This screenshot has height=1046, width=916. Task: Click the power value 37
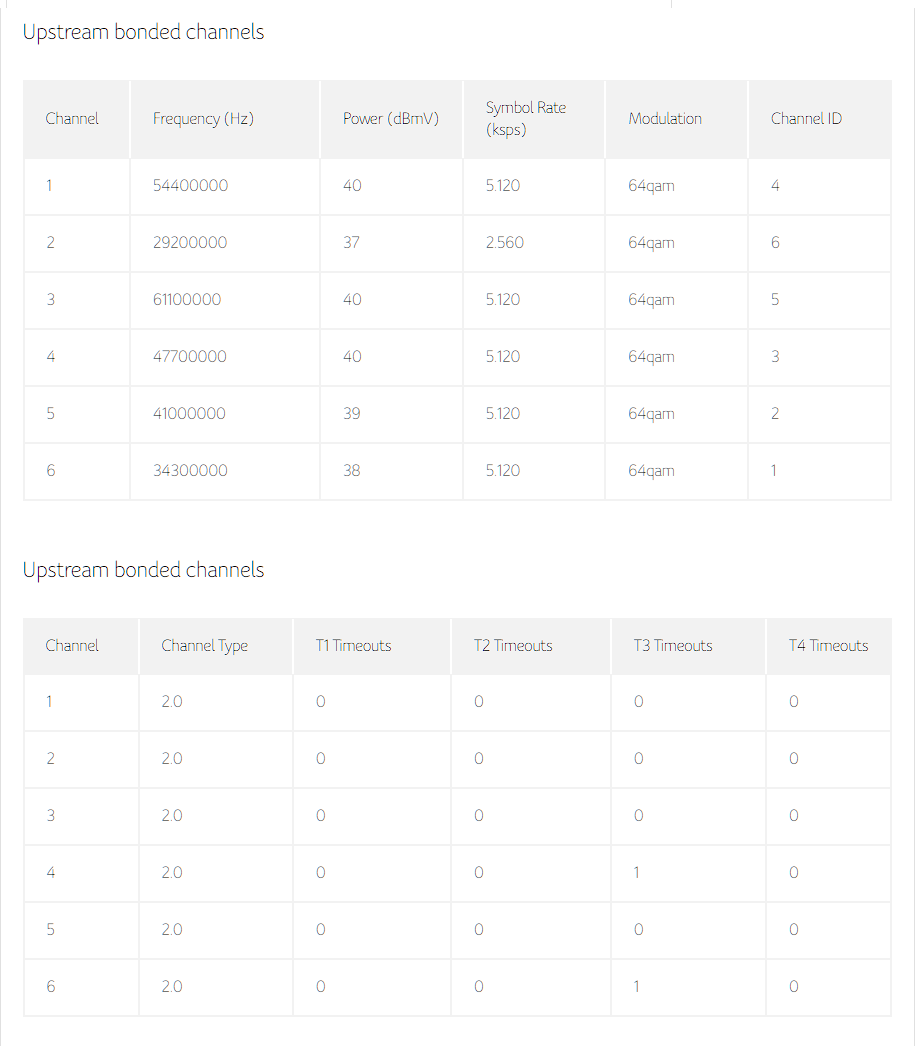pos(351,243)
